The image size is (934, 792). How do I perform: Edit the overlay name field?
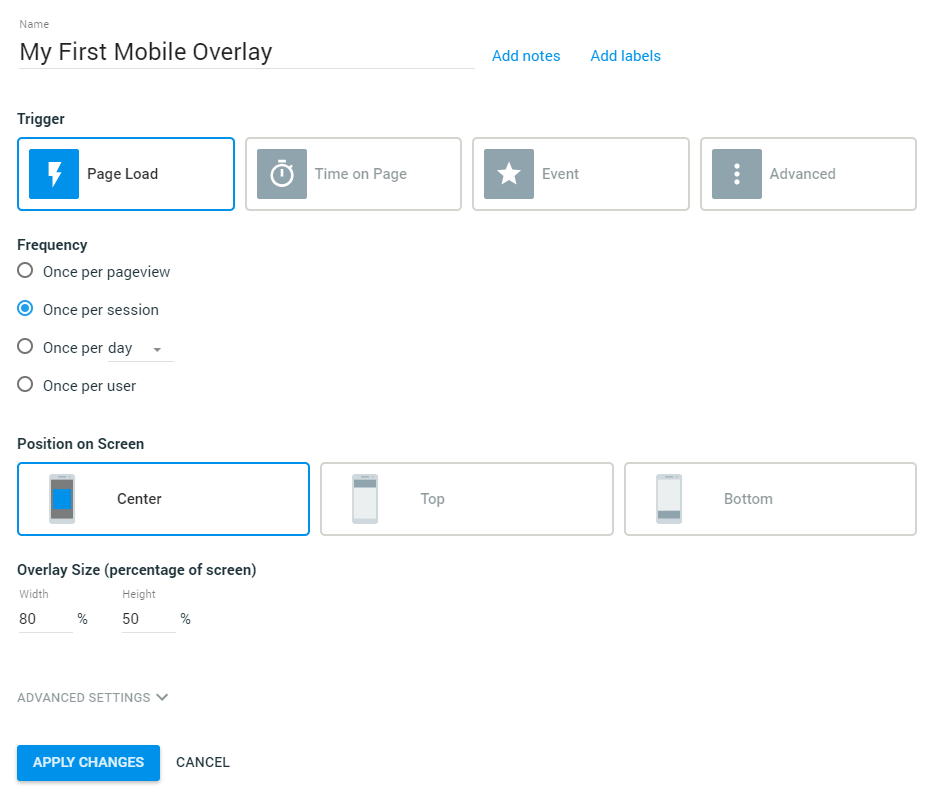247,52
